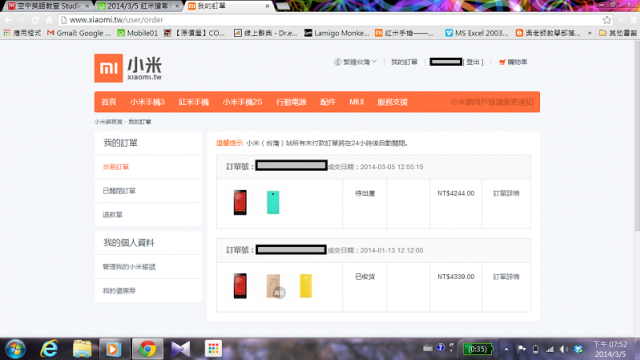Screen dimensions: 640x360
Task: Expand the bookmarks overflow chevron
Action: point(589,33)
